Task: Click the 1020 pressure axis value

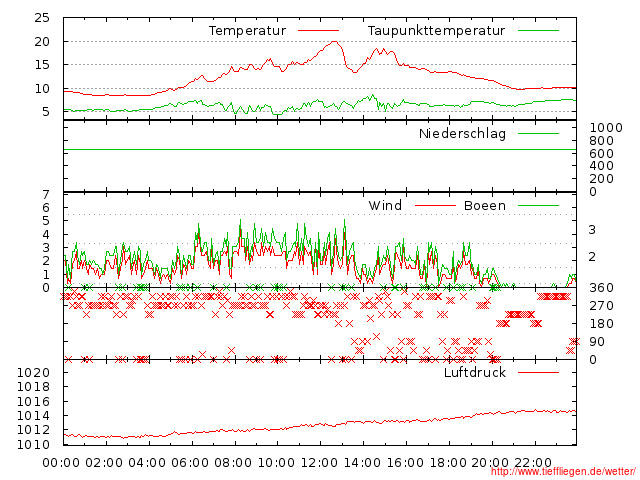Action: coord(33,373)
